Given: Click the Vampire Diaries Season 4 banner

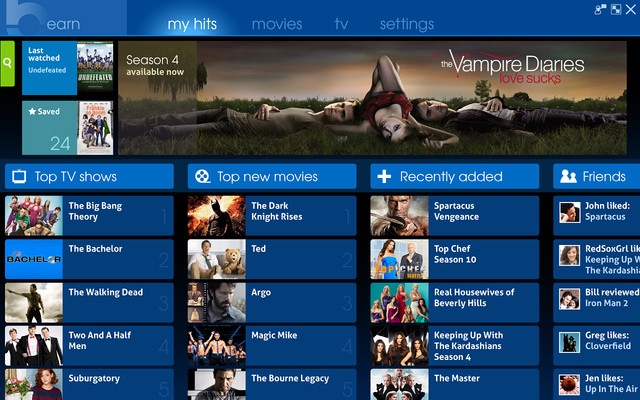Looking at the screenshot, I should click(x=372, y=98).
